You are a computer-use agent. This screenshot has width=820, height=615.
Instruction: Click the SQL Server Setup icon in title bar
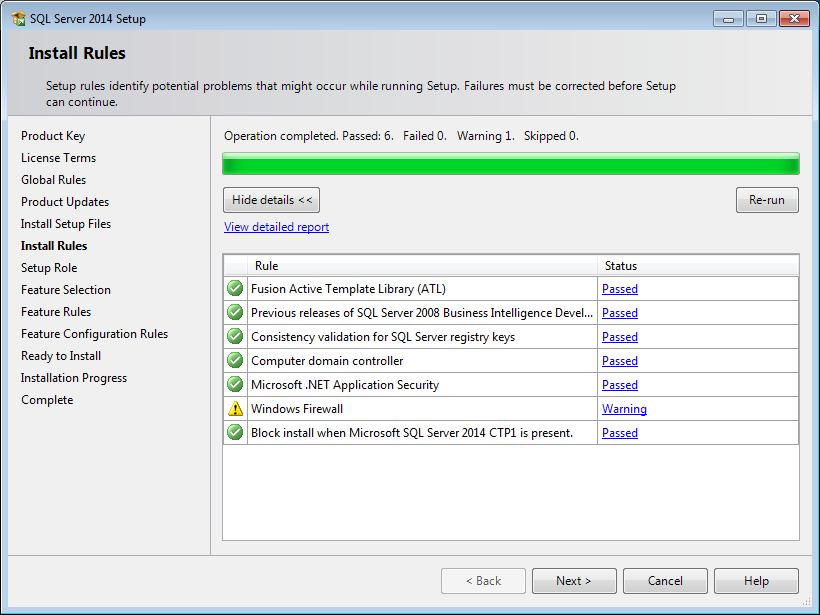16,18
